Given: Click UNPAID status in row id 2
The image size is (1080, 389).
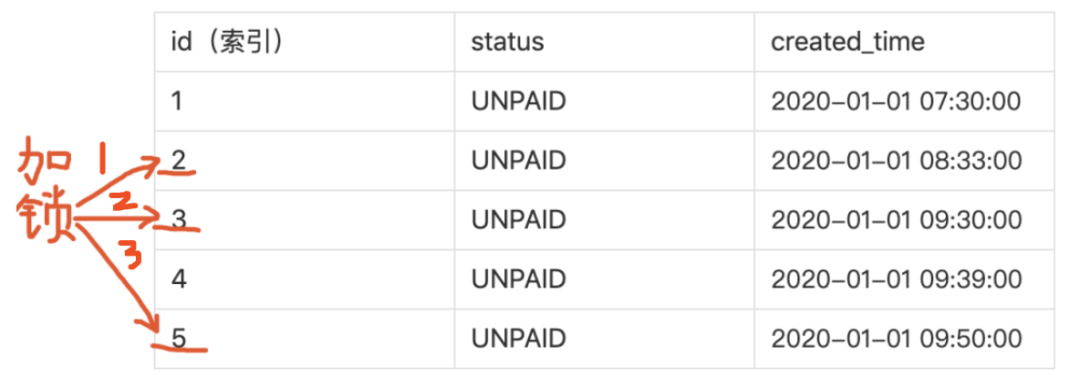Looking at the screenshot, I should 518,160.
